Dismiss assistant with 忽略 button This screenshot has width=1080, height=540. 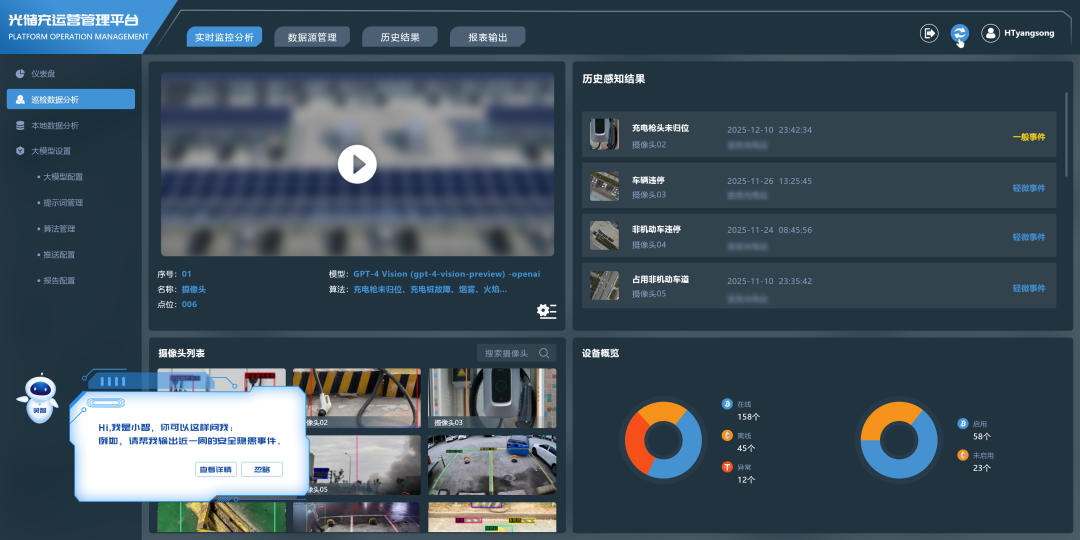pos(262,469)
